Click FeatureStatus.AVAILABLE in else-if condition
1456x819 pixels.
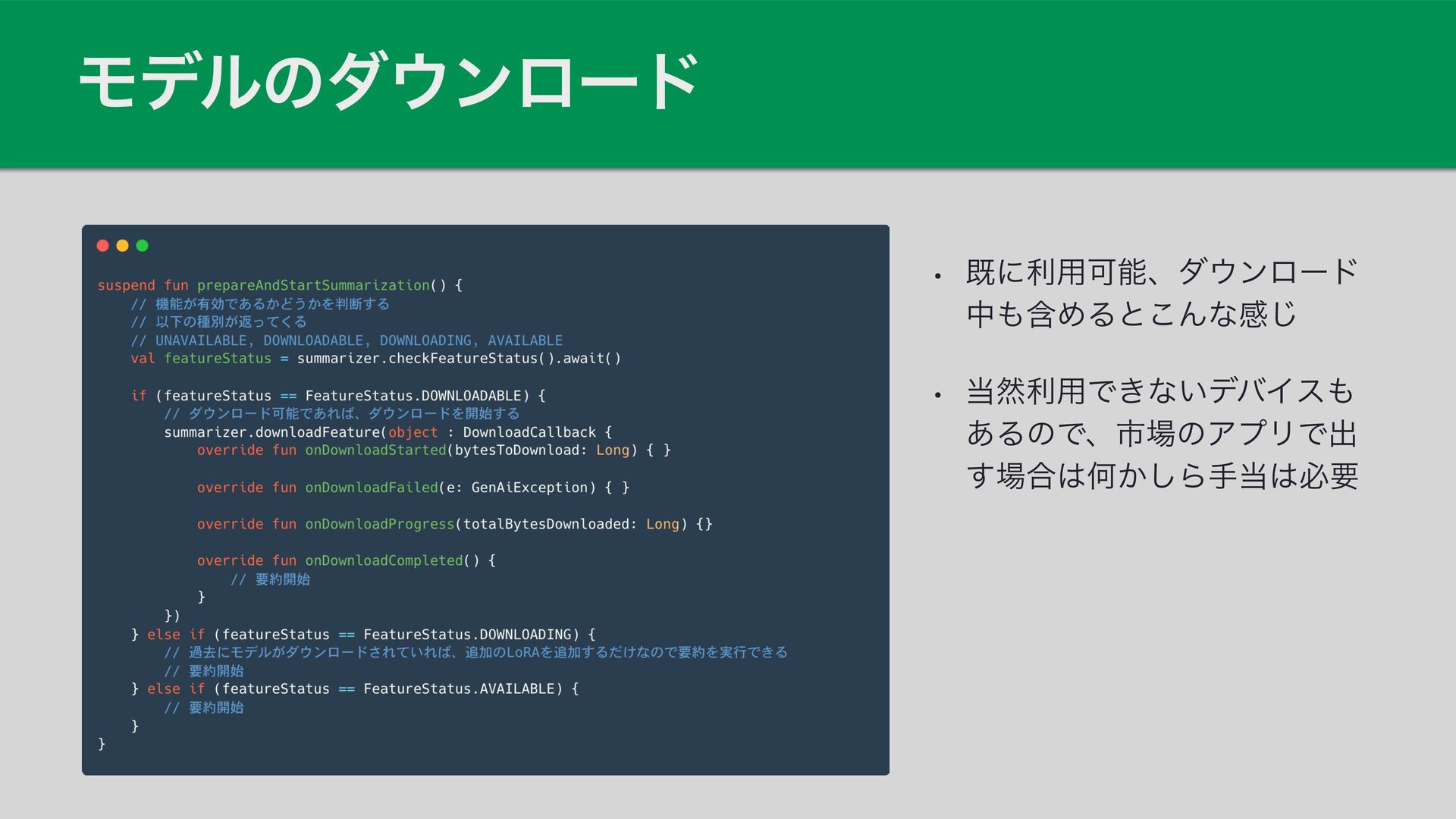(x=459, y=689)
